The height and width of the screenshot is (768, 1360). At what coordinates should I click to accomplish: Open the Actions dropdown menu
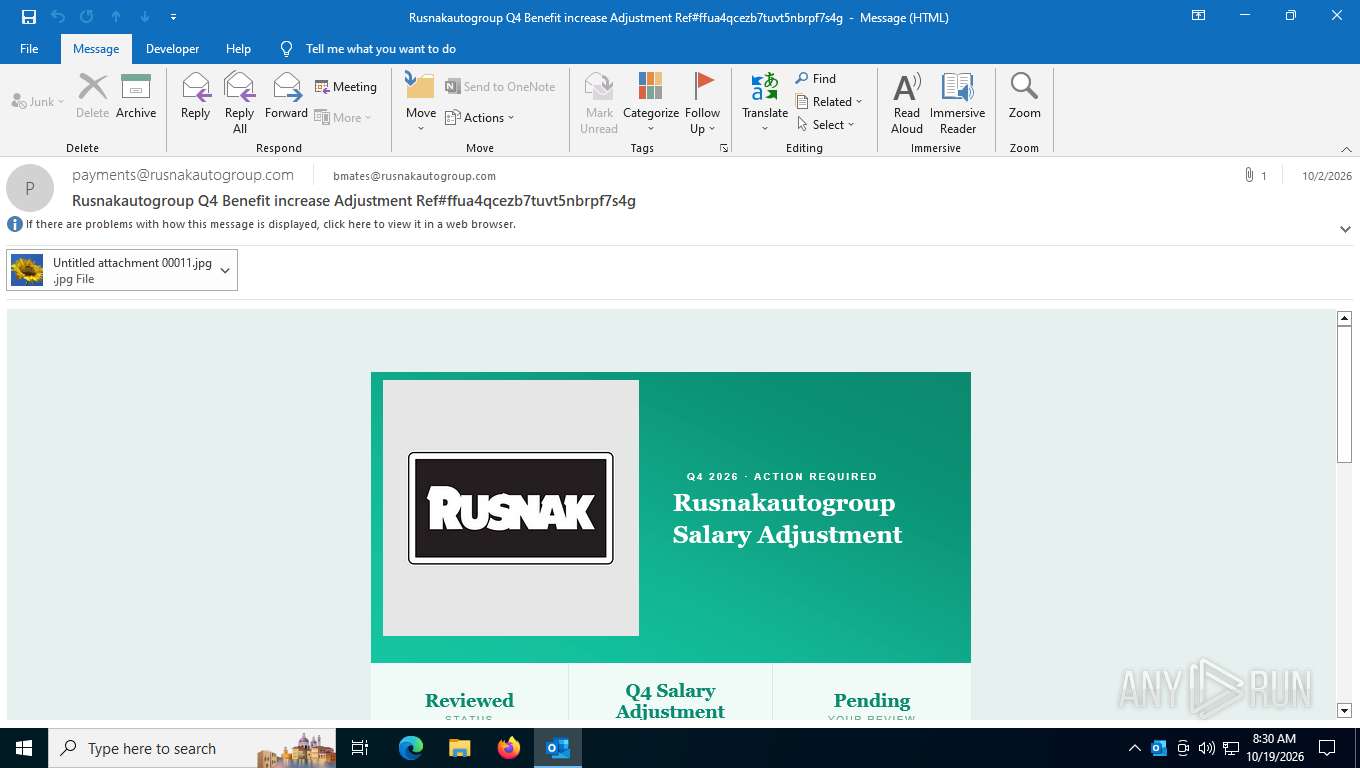click(x=479, y=118)
